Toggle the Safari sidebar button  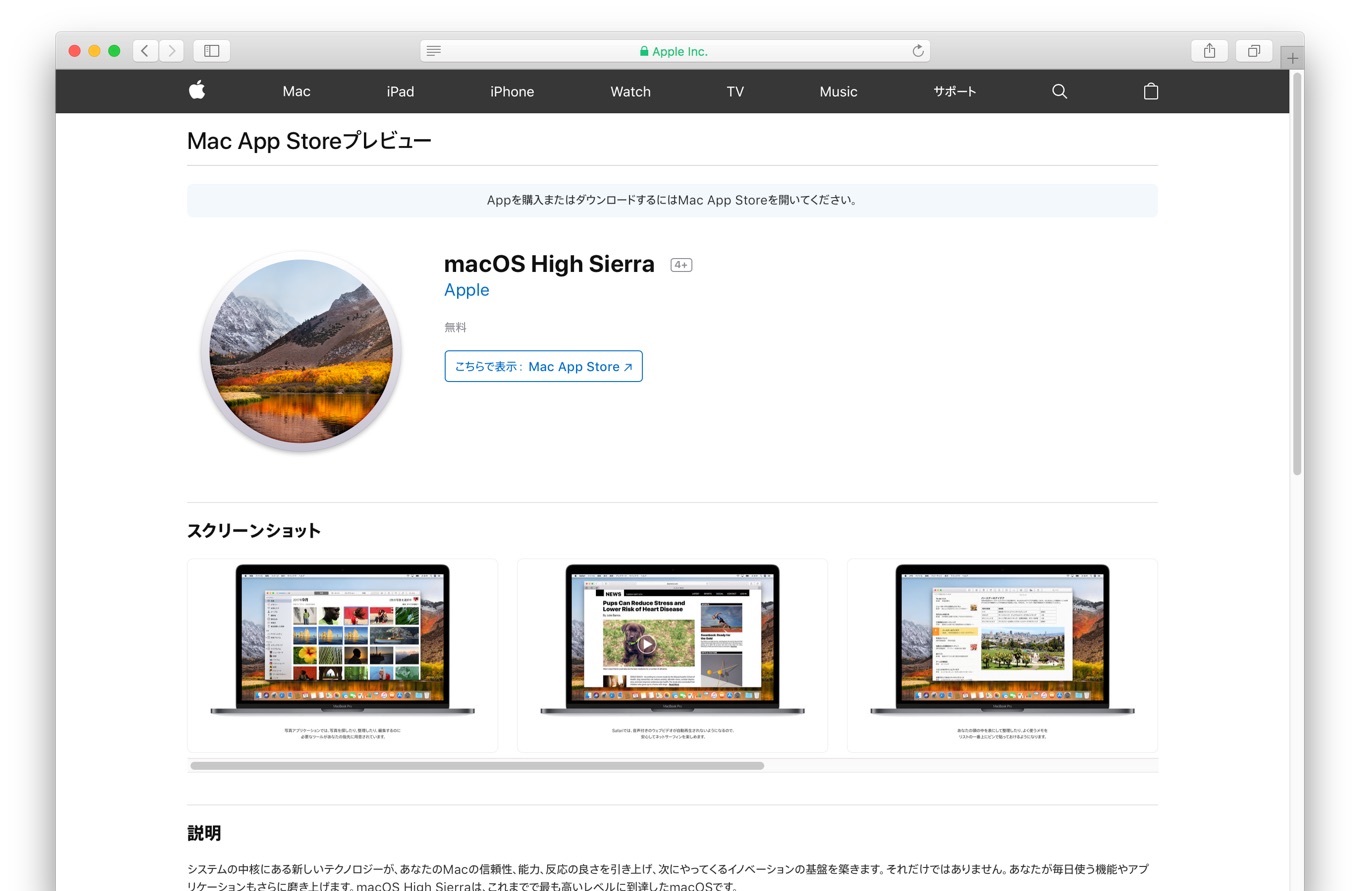212,51
